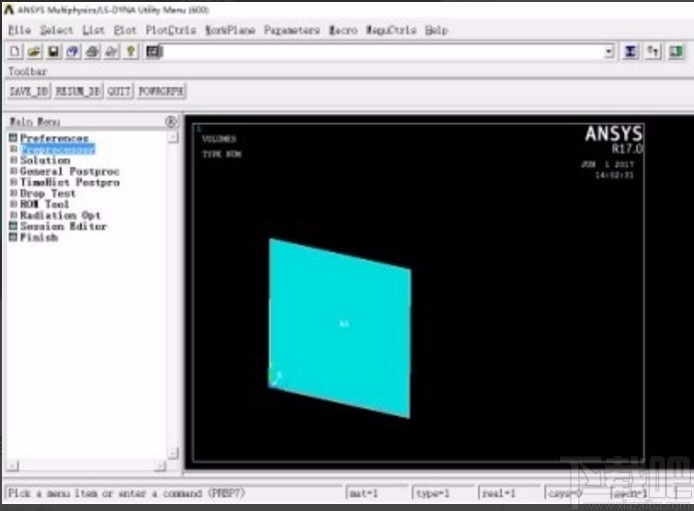Click the POWRGRPH toolbar button
694x511 pixels.
(161, 91)
